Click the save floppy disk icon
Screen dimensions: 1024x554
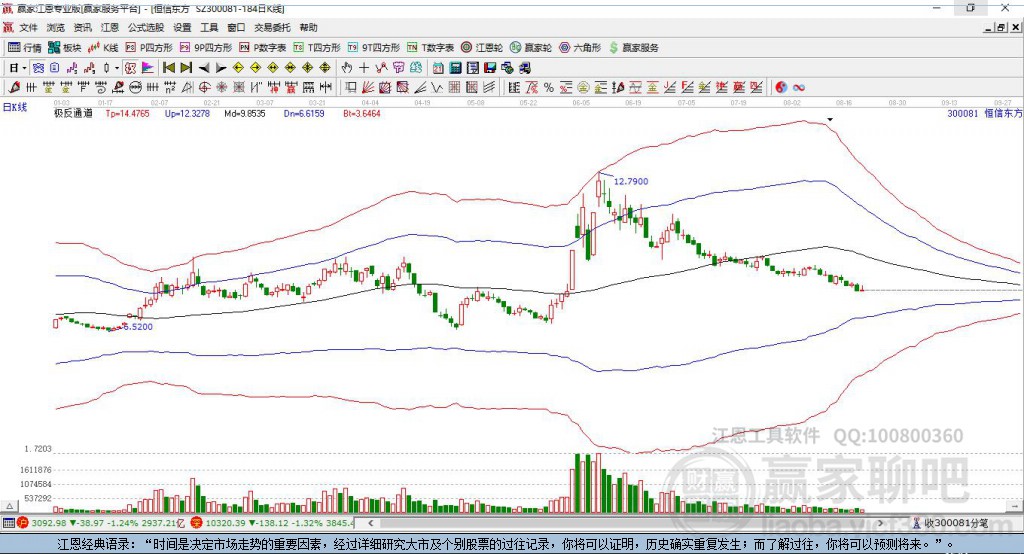click(x=490, y=68)
